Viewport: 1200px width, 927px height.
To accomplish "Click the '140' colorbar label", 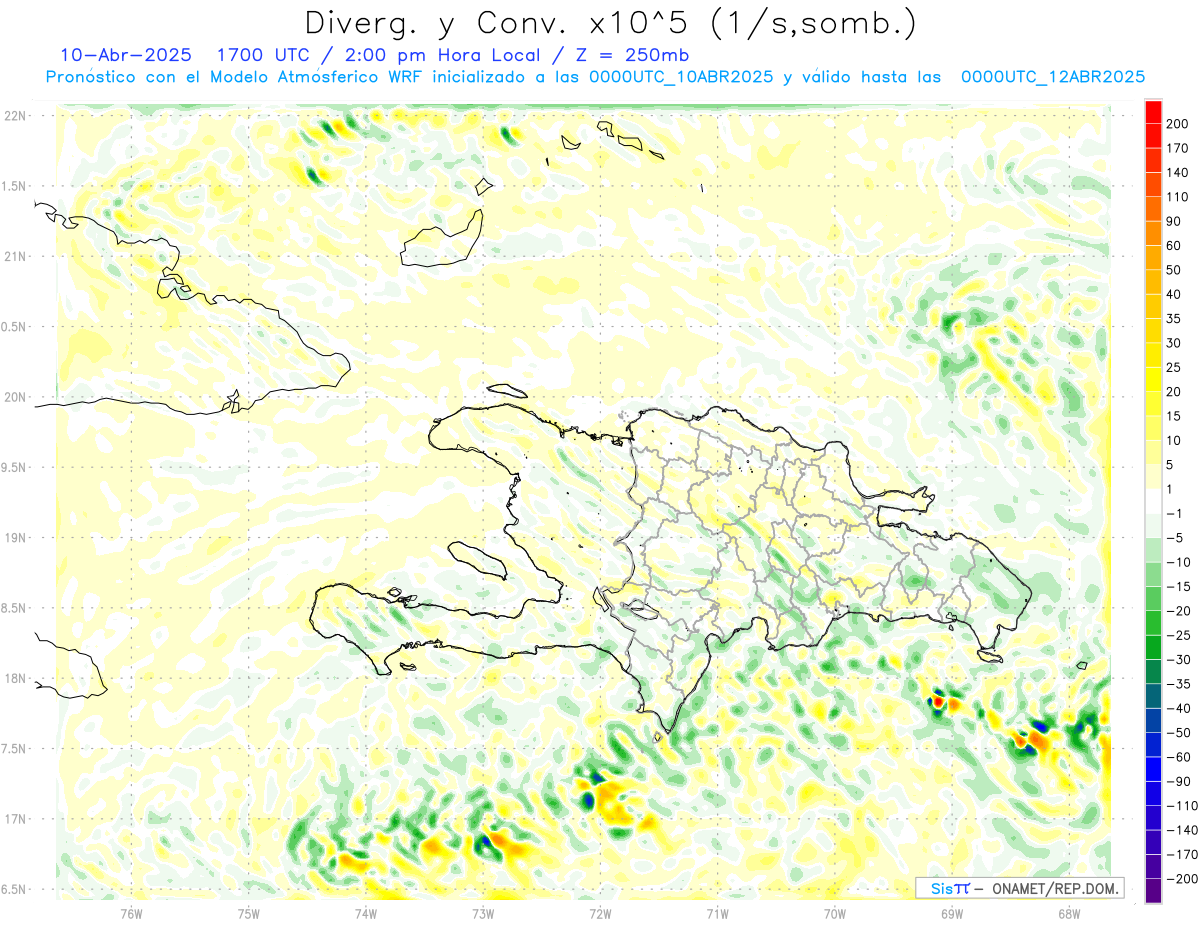I will click(1176, 172).
